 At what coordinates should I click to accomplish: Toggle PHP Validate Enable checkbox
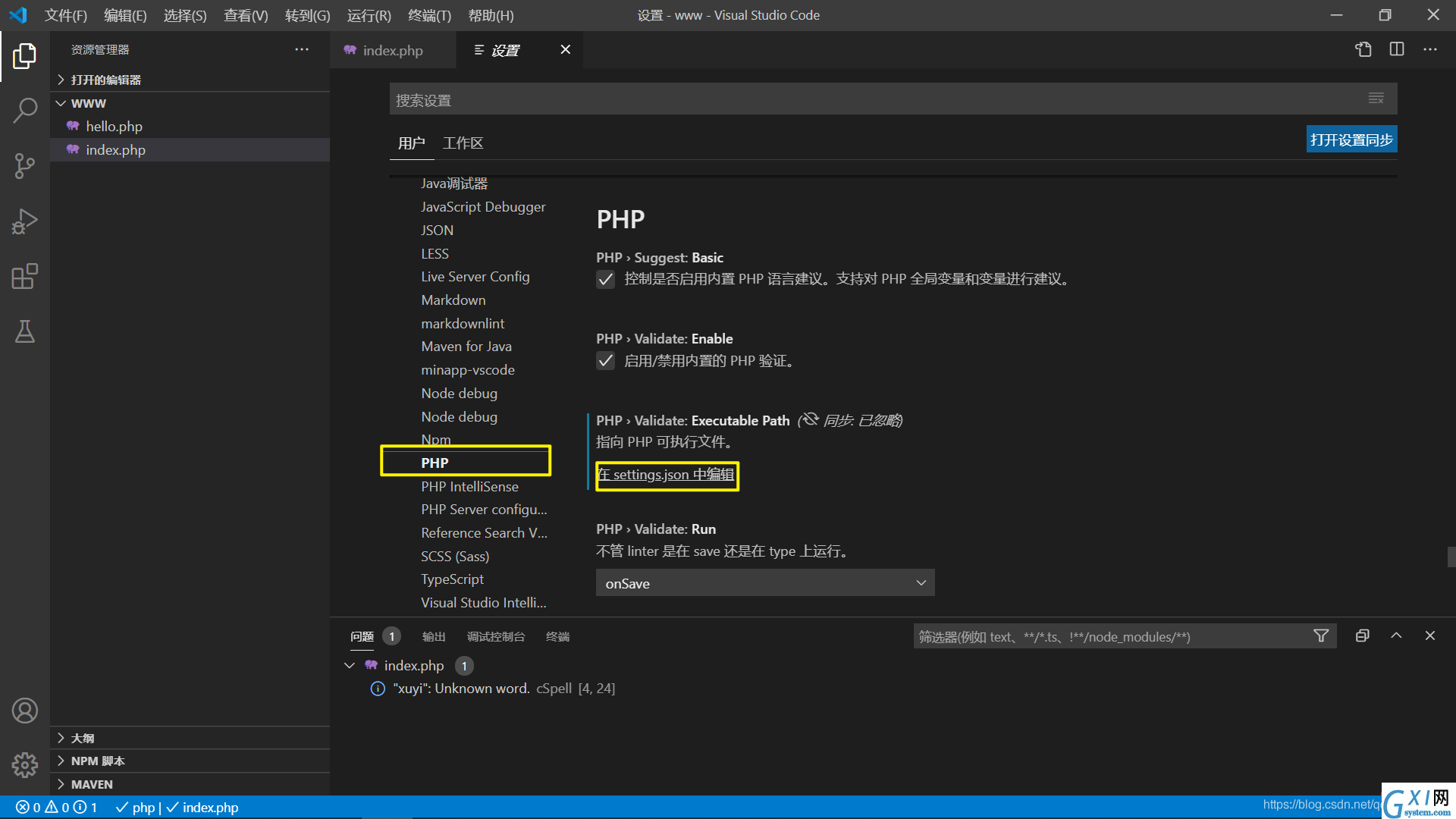(605, 361)
